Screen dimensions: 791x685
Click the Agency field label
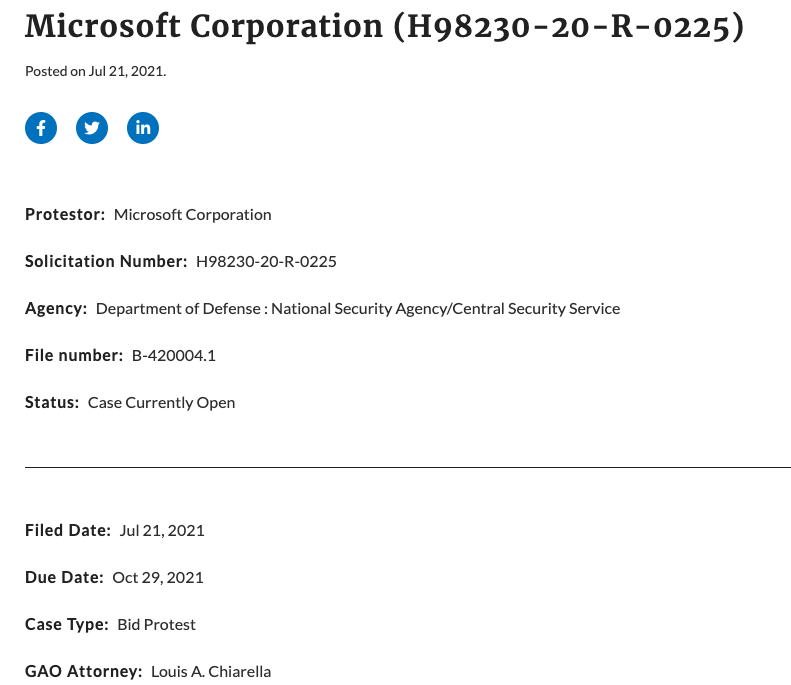pos(56,308)
